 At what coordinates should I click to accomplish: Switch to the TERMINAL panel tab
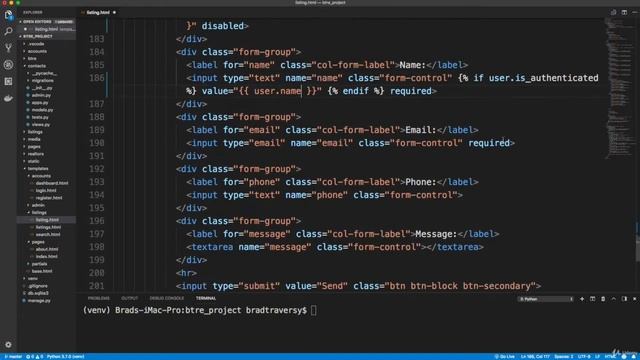pos(206,298)
